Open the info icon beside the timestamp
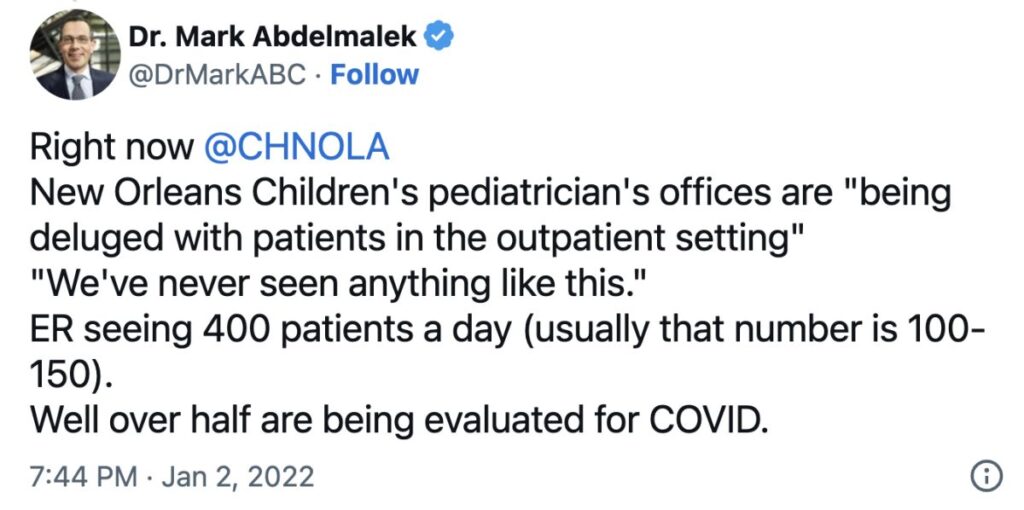This screenshot has height=510, width=1024. click(986, 477)
